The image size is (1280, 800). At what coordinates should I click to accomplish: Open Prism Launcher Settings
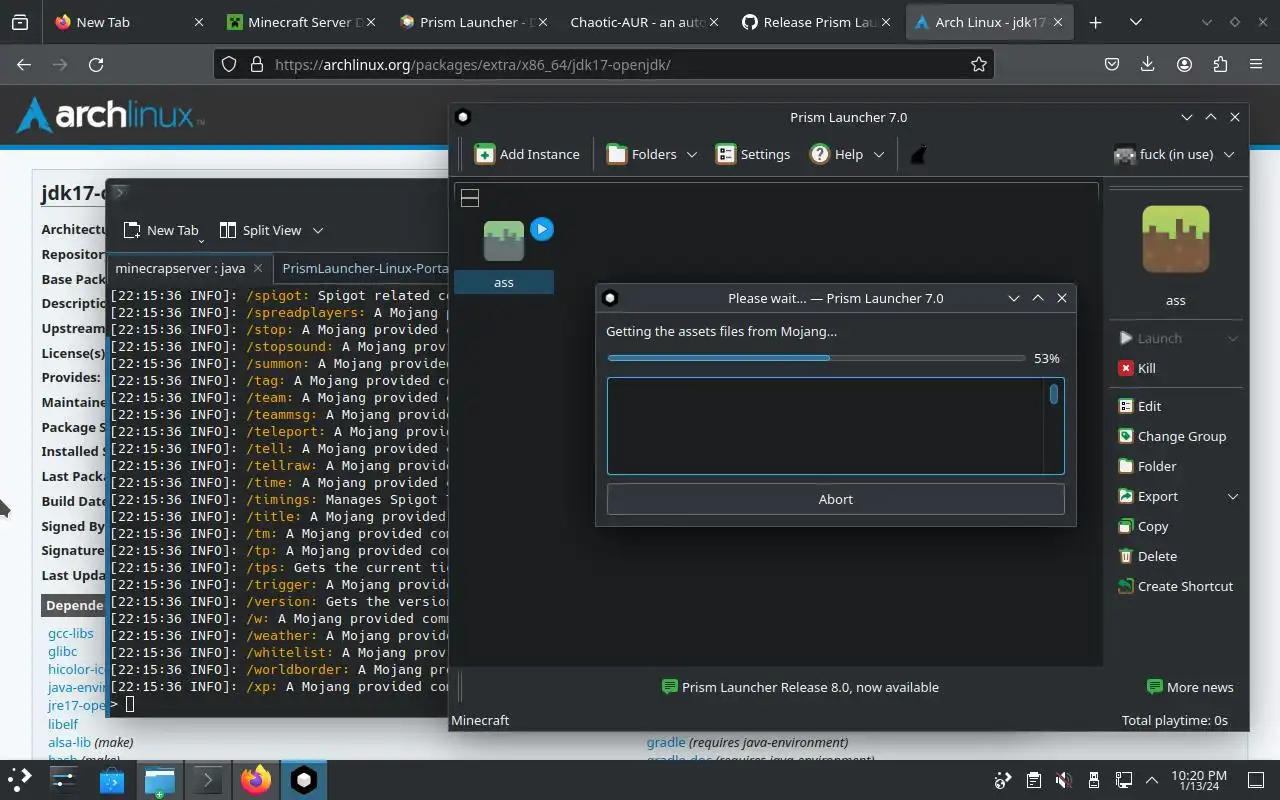point(753,154)
